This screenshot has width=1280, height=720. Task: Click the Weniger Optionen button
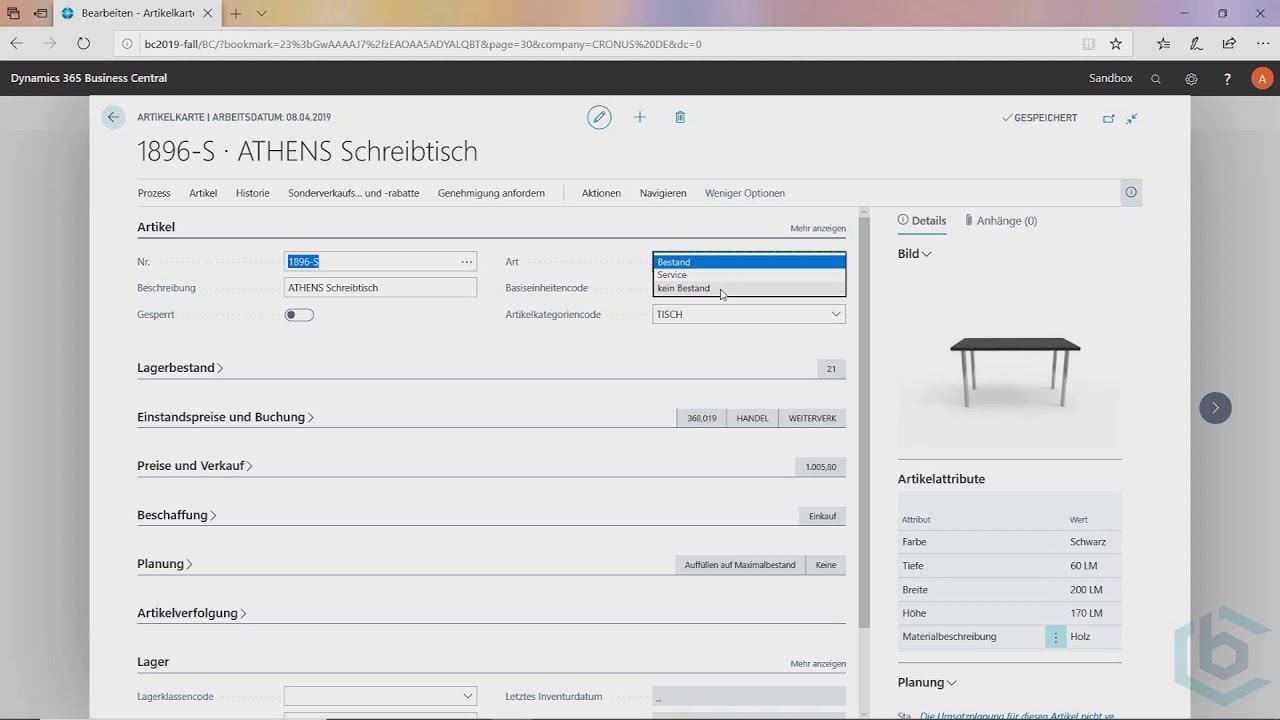pyautogui.click(x=745, y=193)
